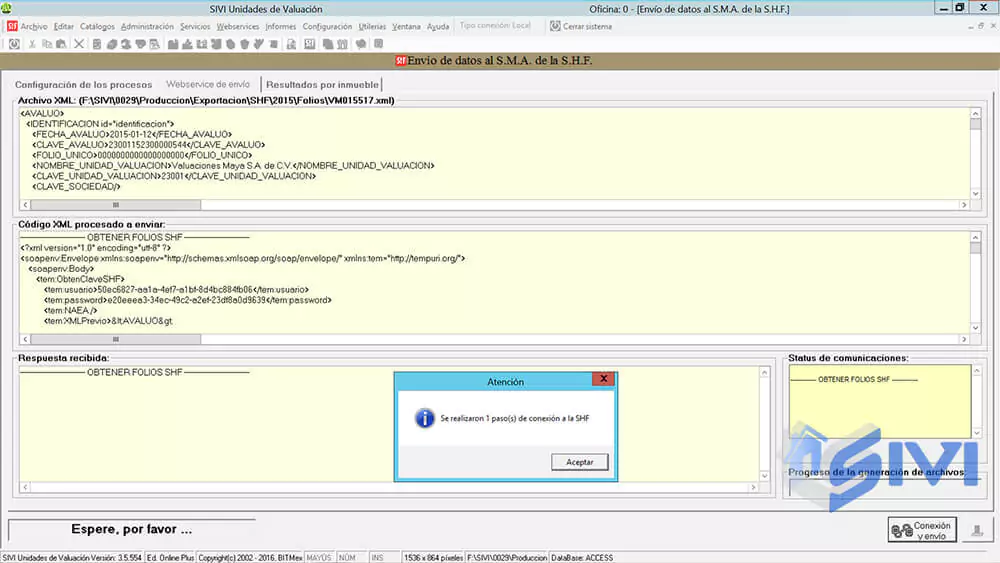Click Cerrar sistema in the menu bar
Viewport: 1000px width, 563px height.
[581, 27]
